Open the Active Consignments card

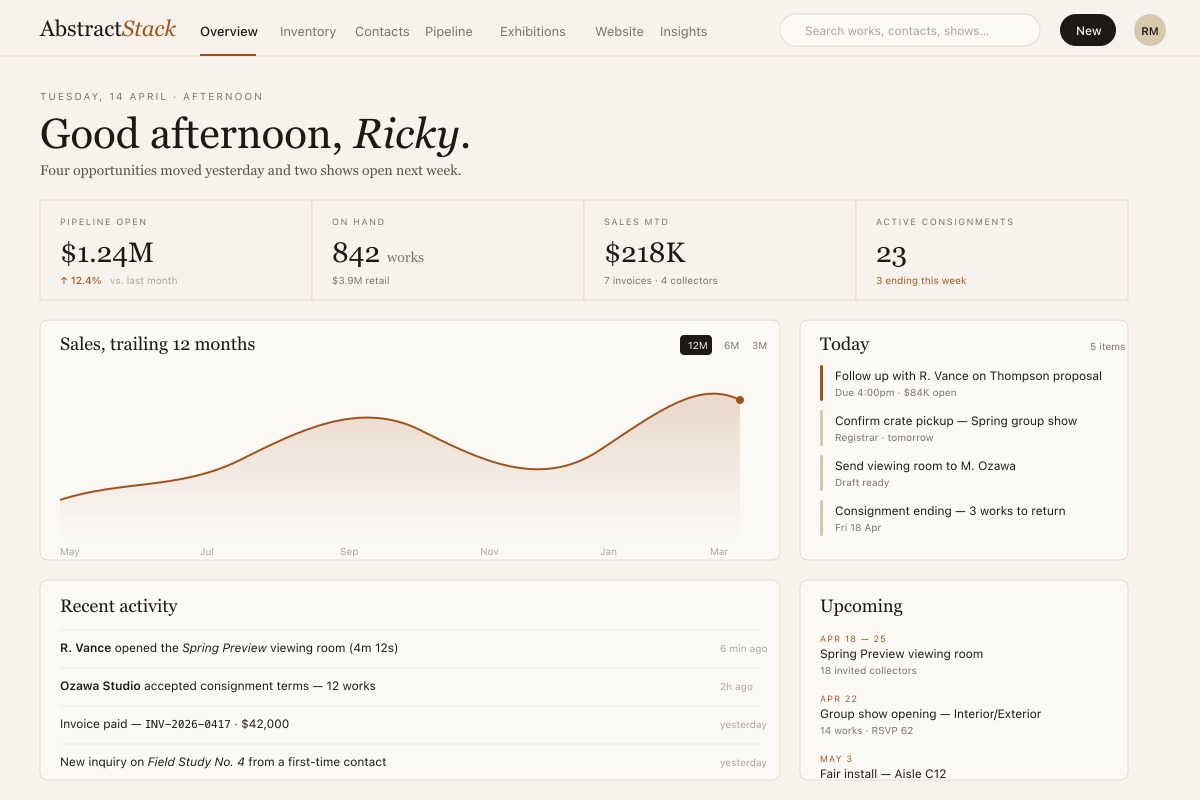point(992,250)
